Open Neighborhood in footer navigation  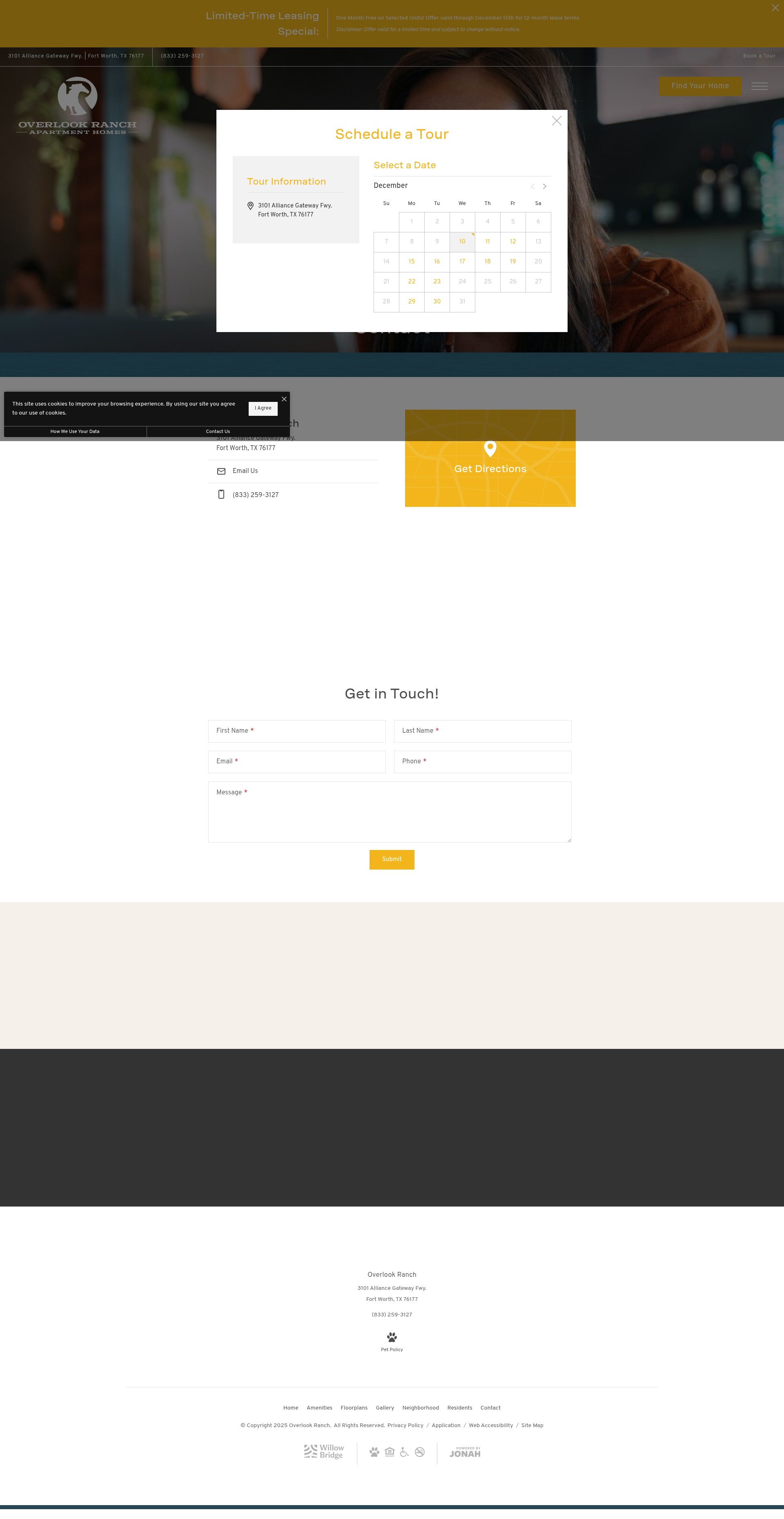pyautogui.click(x=420, y=1407)
